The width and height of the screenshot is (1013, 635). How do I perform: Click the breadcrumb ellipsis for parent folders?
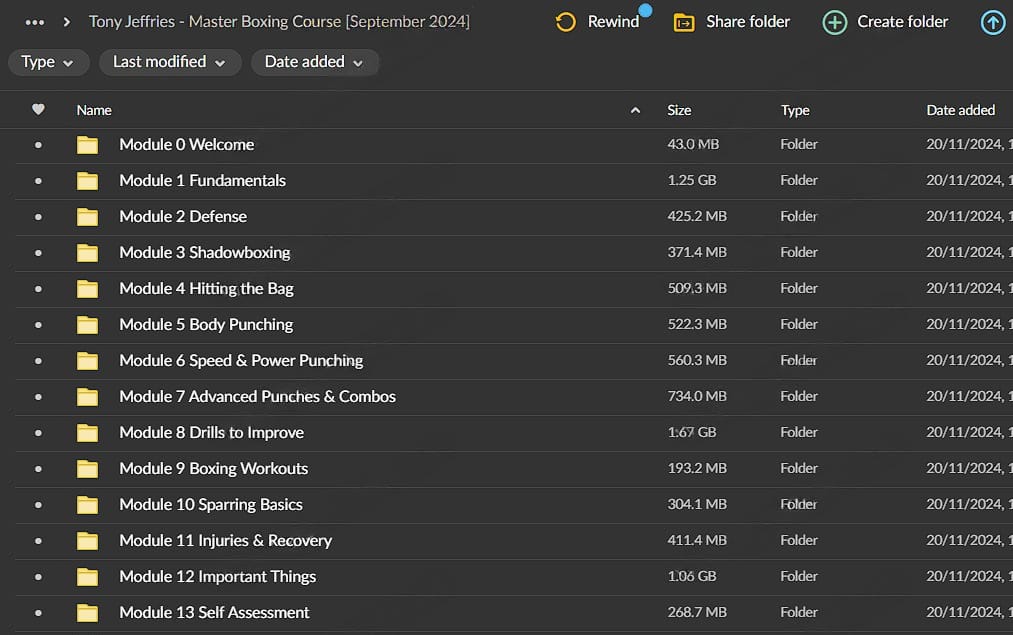click(x=35, y=22)
